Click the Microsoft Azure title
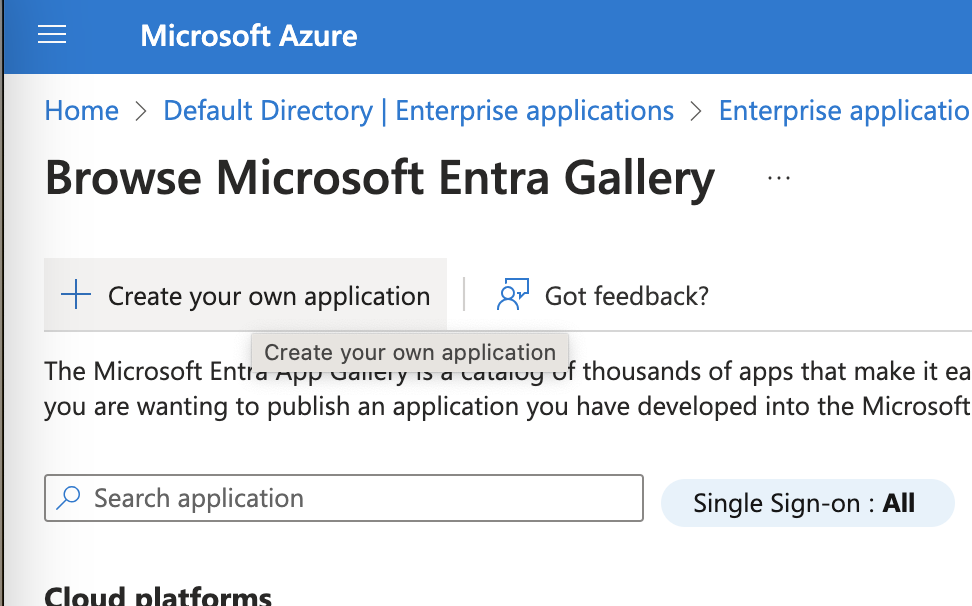 249,36
